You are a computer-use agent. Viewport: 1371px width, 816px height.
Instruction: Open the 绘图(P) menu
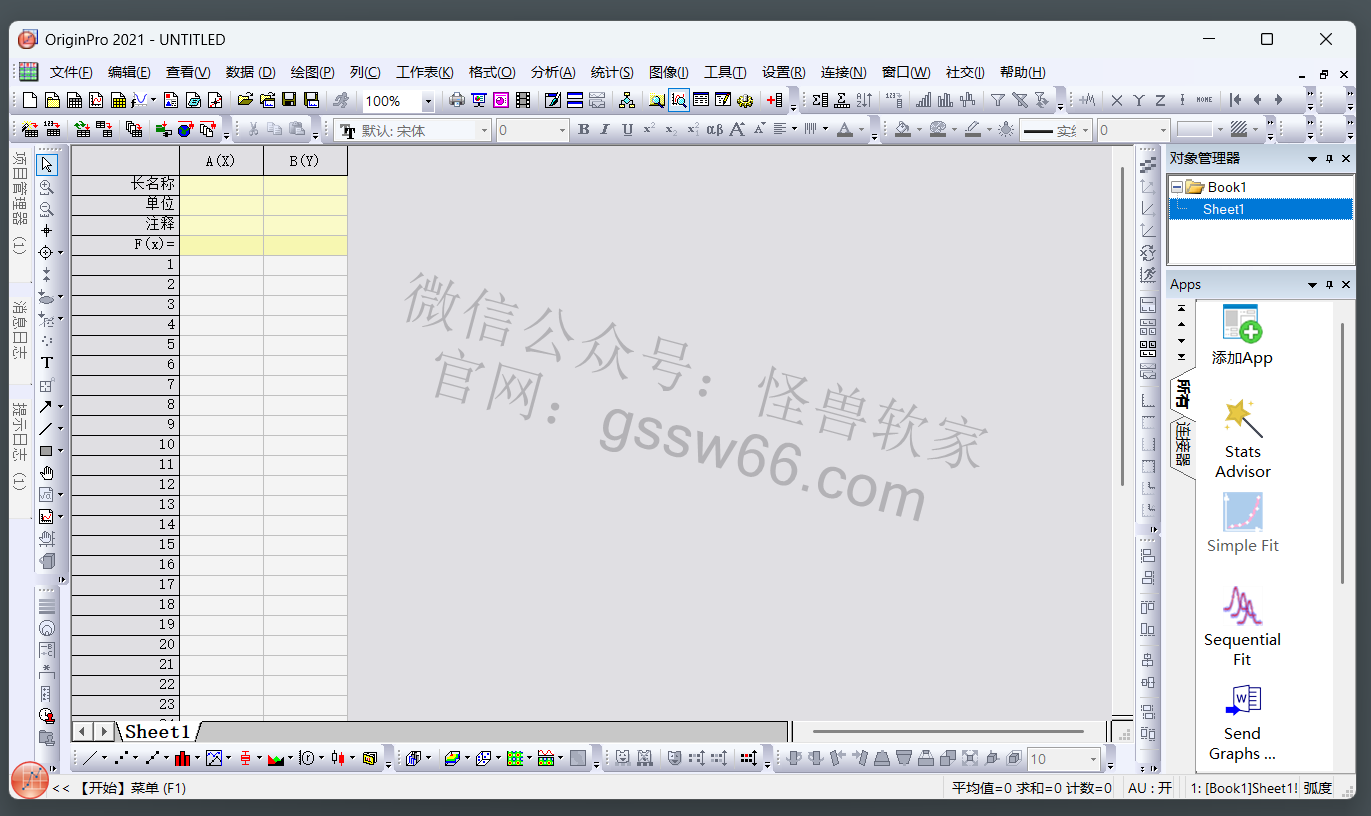[312, 72]
